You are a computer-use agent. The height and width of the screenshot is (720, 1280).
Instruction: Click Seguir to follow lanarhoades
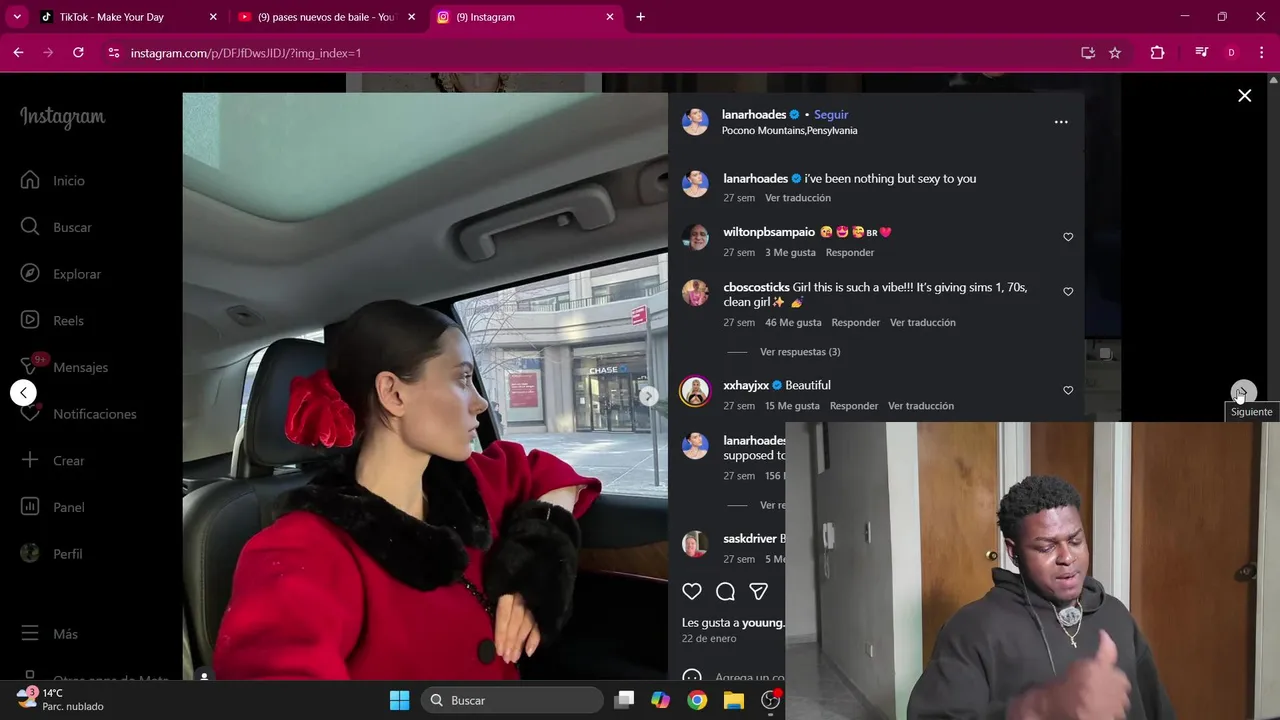tap(830, 115)
